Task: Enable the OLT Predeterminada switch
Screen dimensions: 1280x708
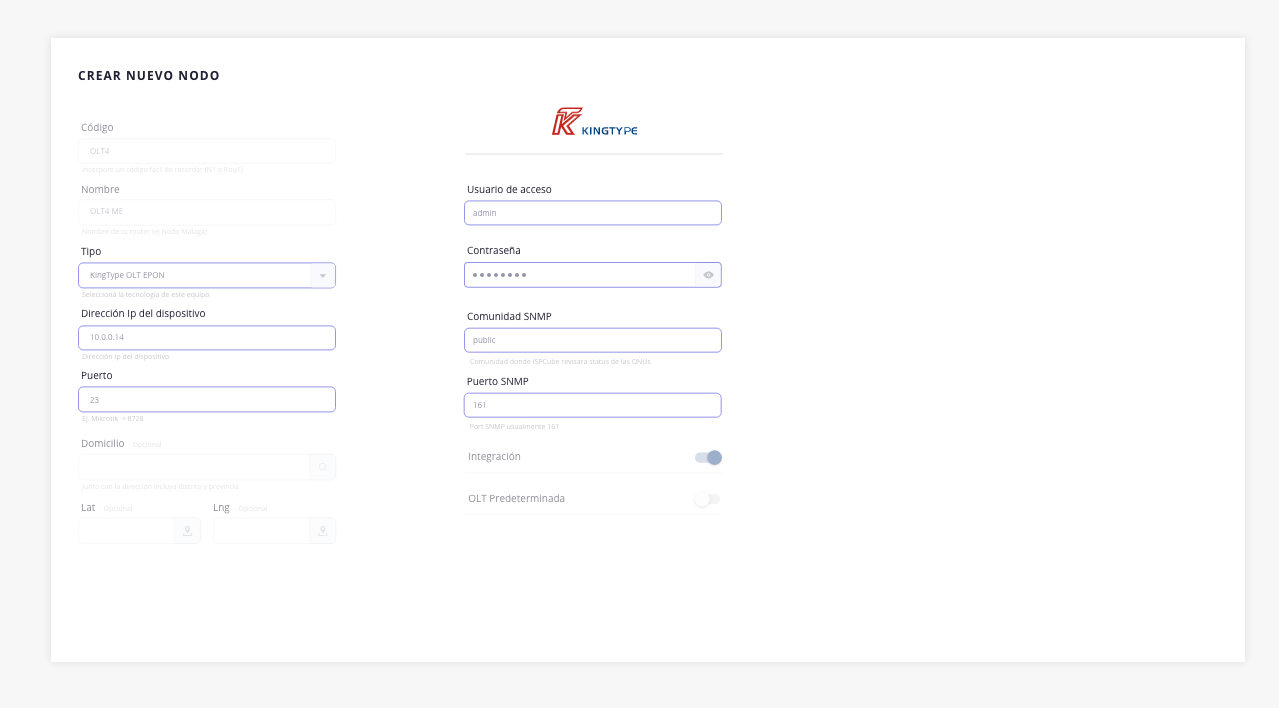Action: click(708, 499)
